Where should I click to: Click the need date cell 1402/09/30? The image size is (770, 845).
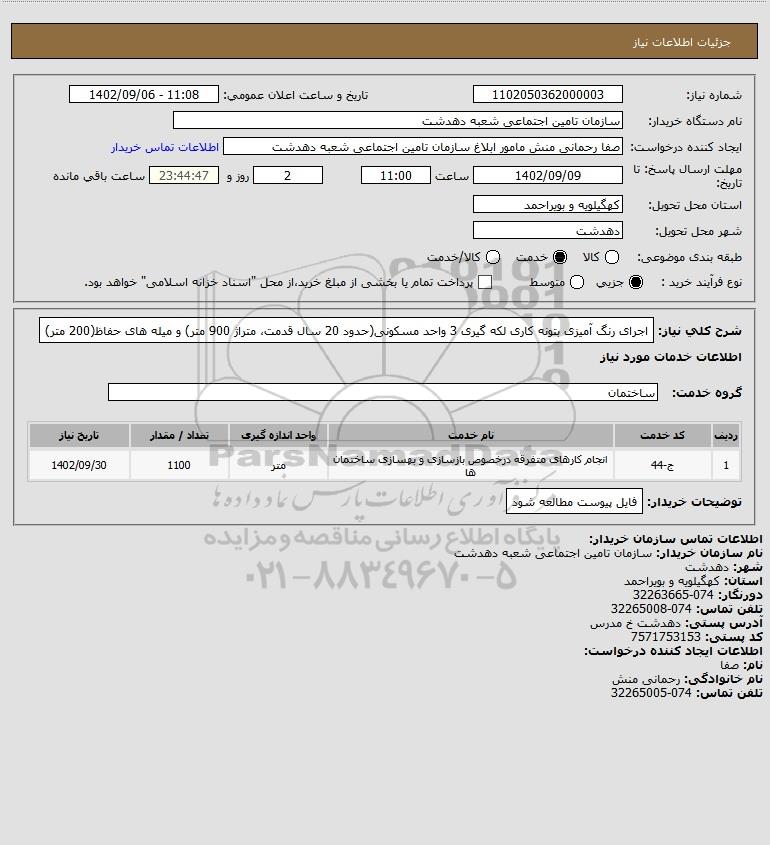tap(79, 465)
